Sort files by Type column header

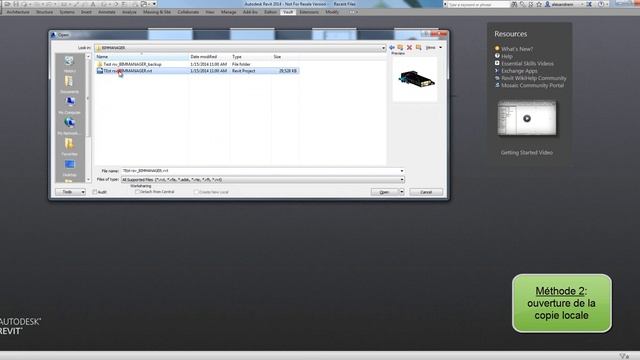pos(251,57)
